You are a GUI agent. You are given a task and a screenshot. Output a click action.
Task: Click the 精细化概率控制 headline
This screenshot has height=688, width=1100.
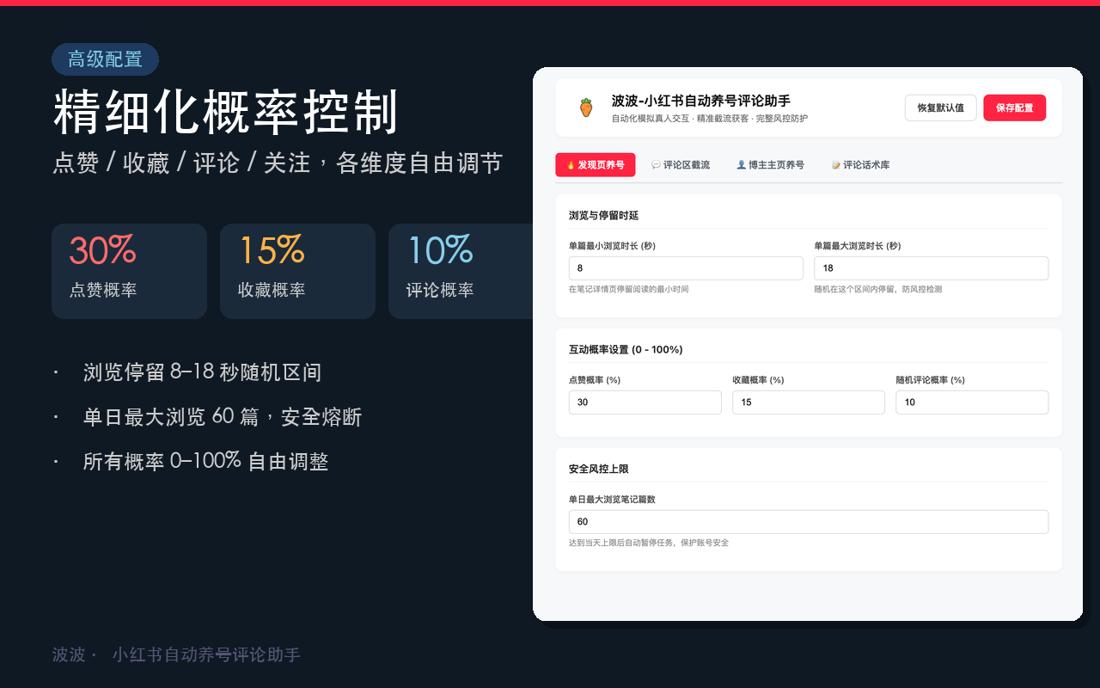tap(225, 112)
